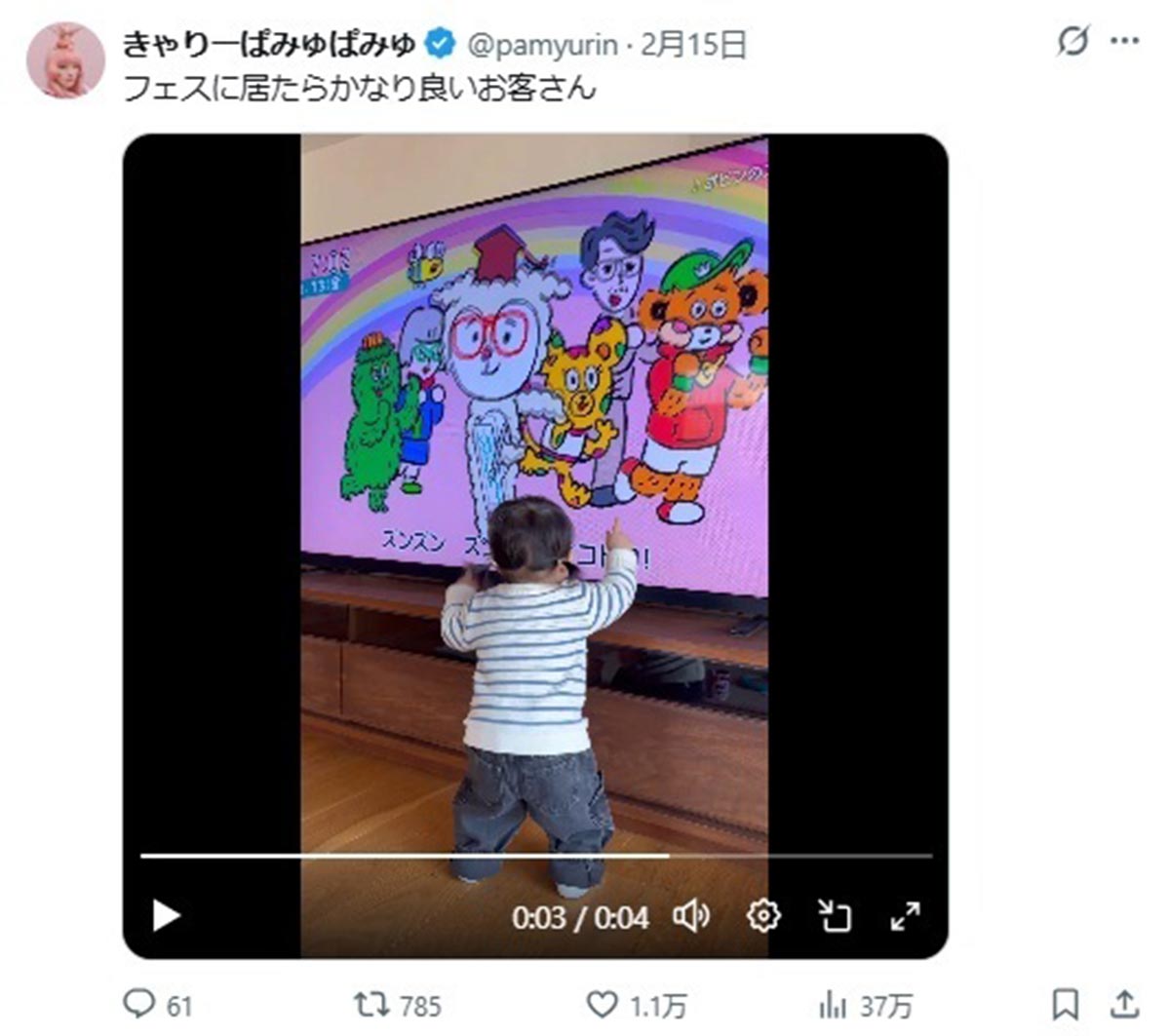
Task: Expand video to fullscreen
Action: (906, 916)
